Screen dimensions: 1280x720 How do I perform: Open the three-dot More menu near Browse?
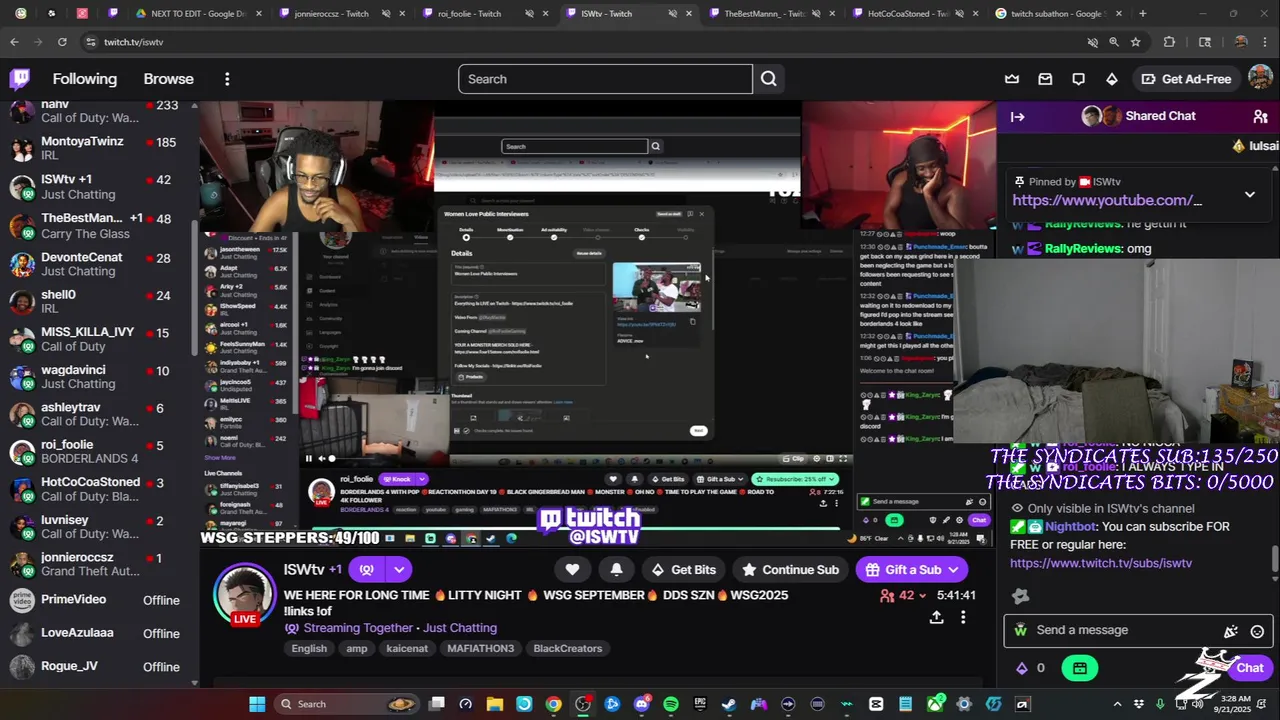[227, 79]
